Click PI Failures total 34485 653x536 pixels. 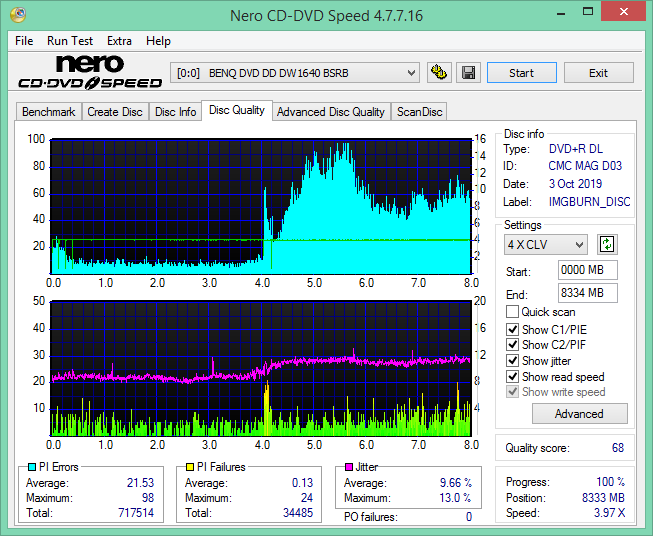click(298, 512)
